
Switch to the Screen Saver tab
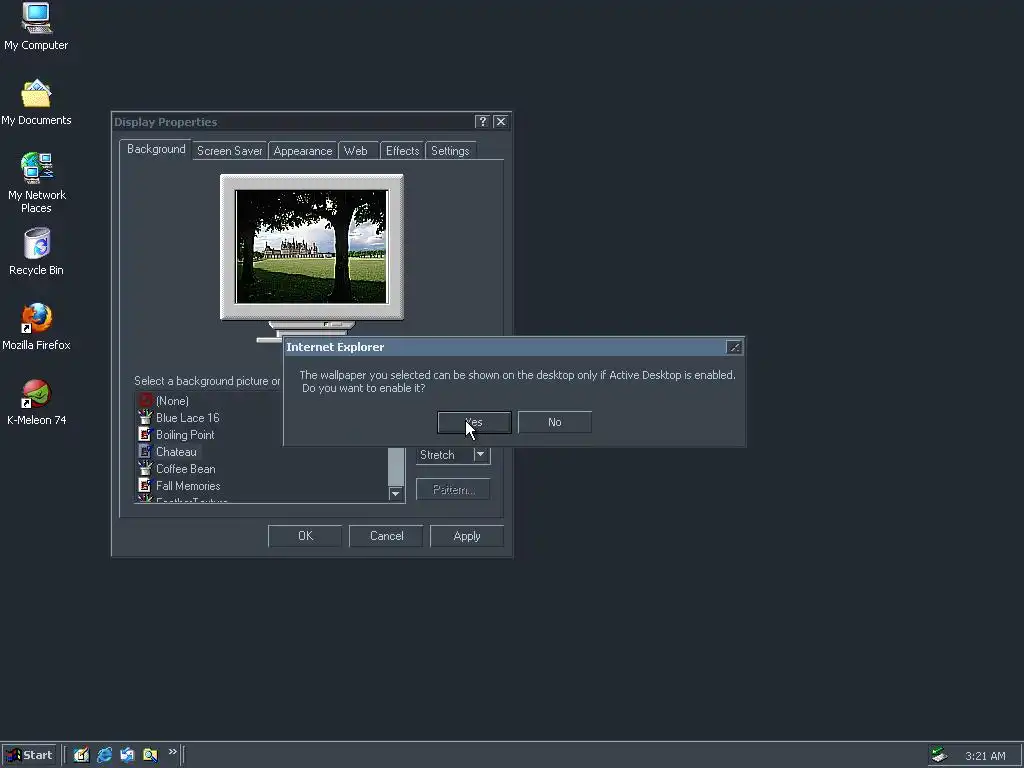[x=229, y=151]
